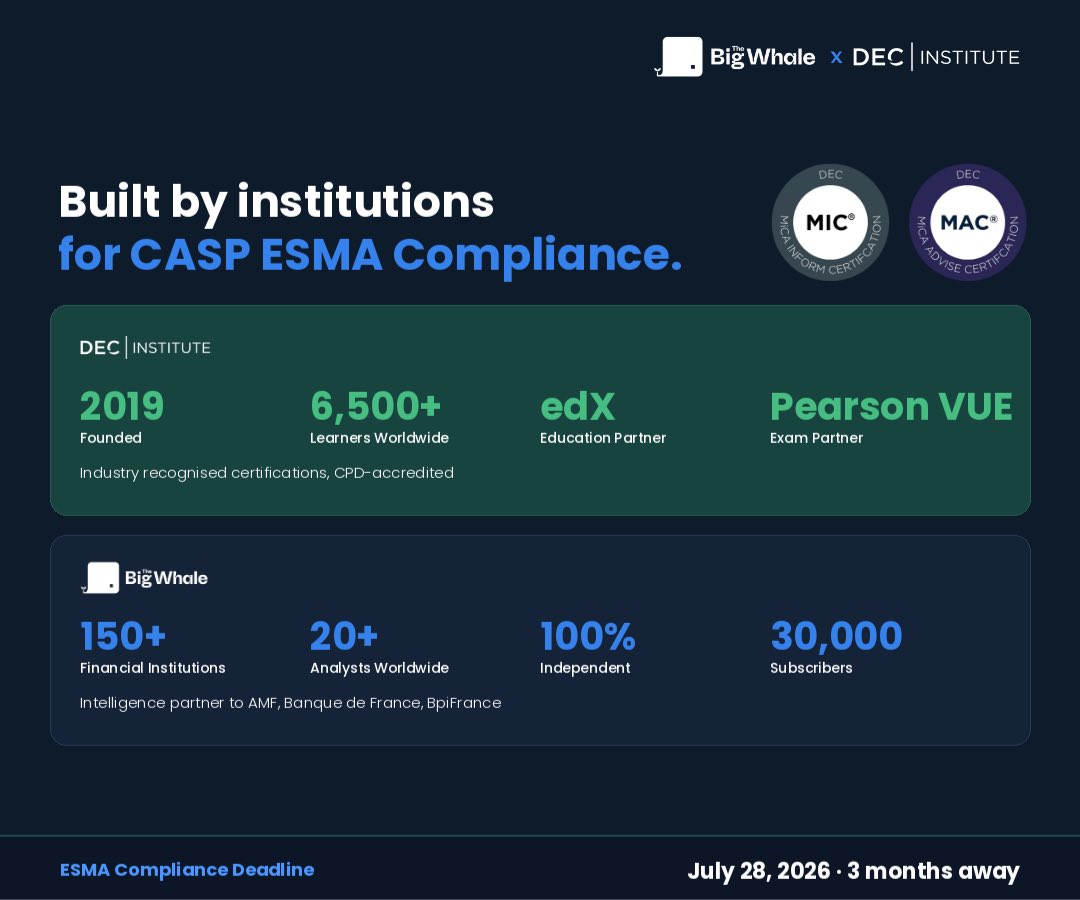
Task: Click the July 28, 2026 deadline countdown
Action: coord(853,871)
